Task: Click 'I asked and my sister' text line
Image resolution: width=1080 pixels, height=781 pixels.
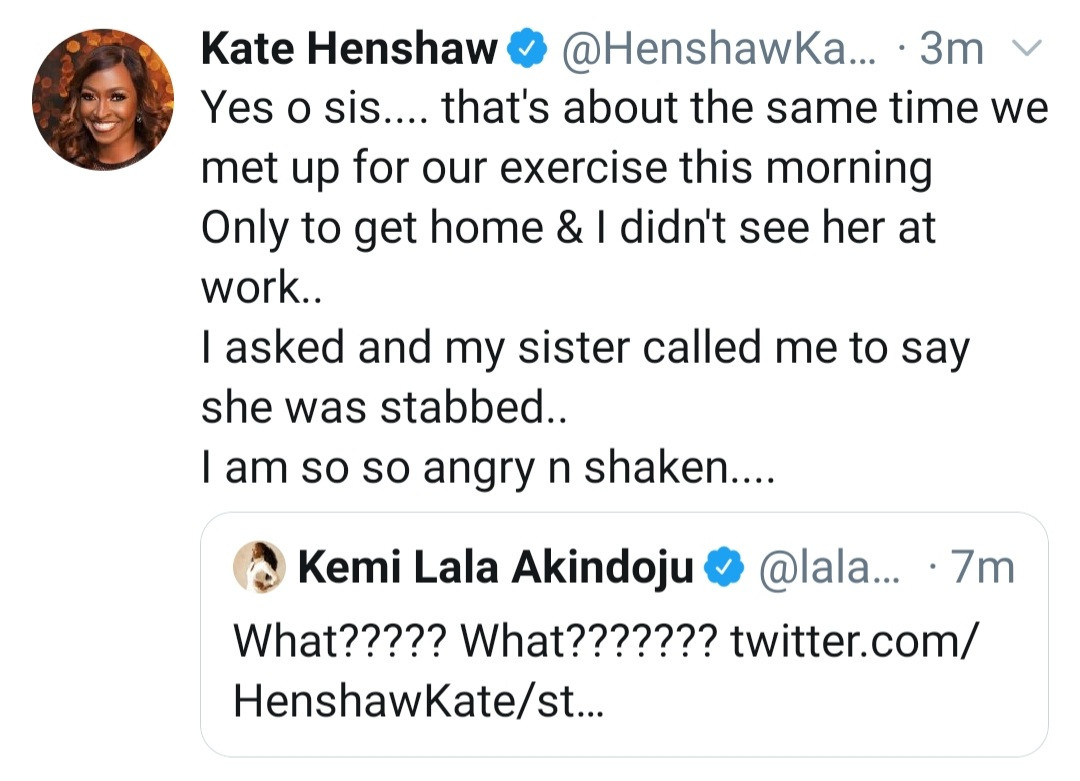Action: point(585,348)
